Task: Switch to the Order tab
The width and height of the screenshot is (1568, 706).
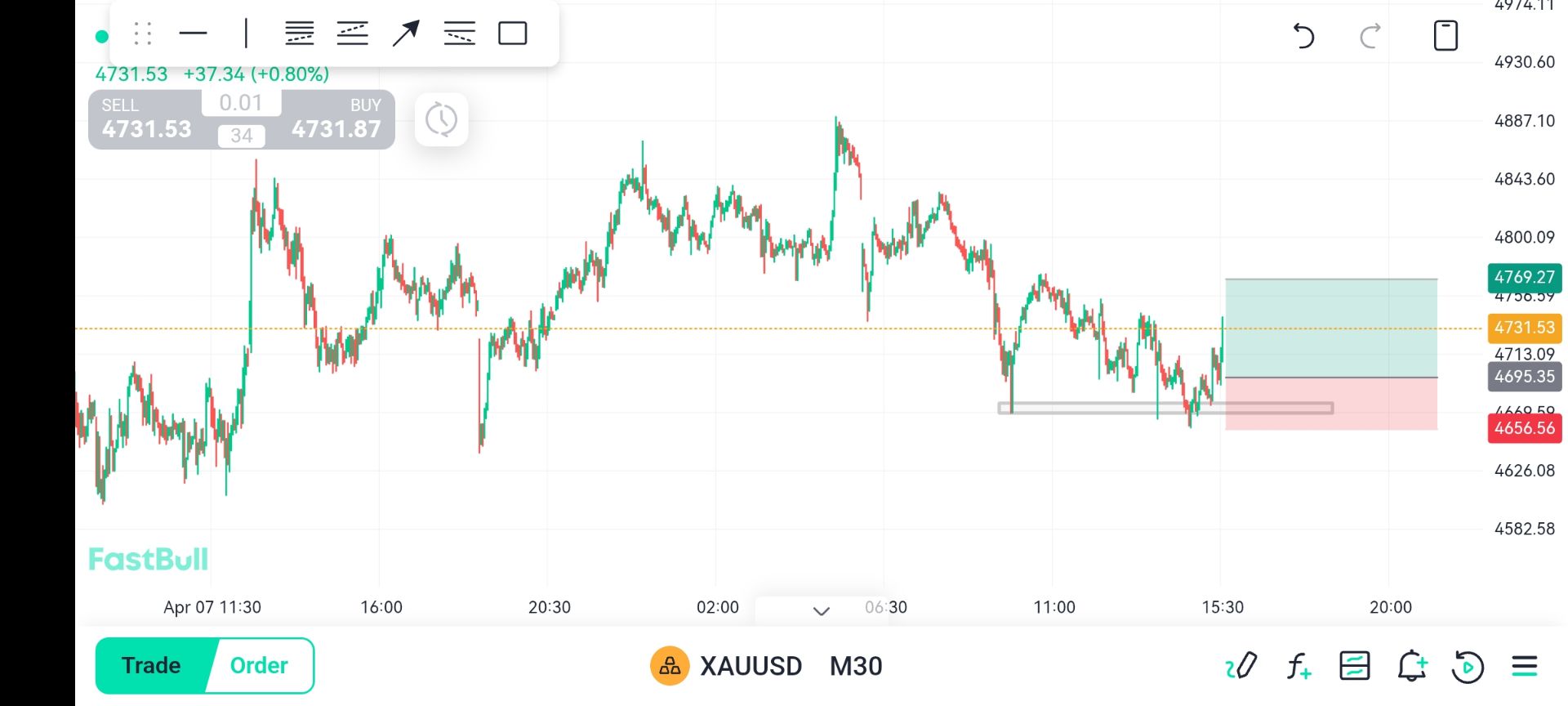Action: tap(259, 666)
